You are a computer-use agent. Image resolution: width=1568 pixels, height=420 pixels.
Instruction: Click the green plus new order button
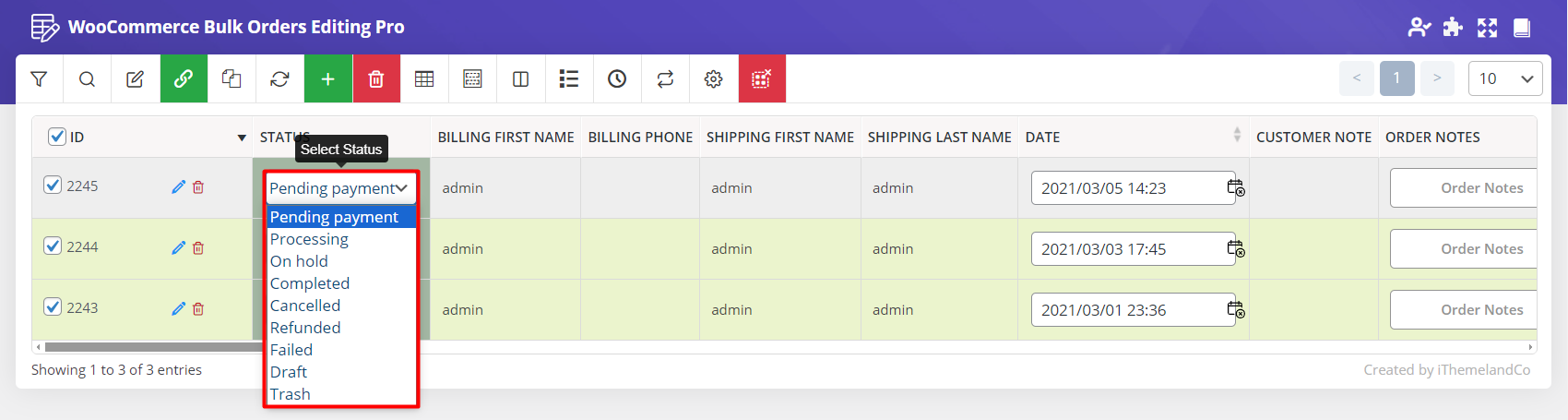tap(327, 79)
